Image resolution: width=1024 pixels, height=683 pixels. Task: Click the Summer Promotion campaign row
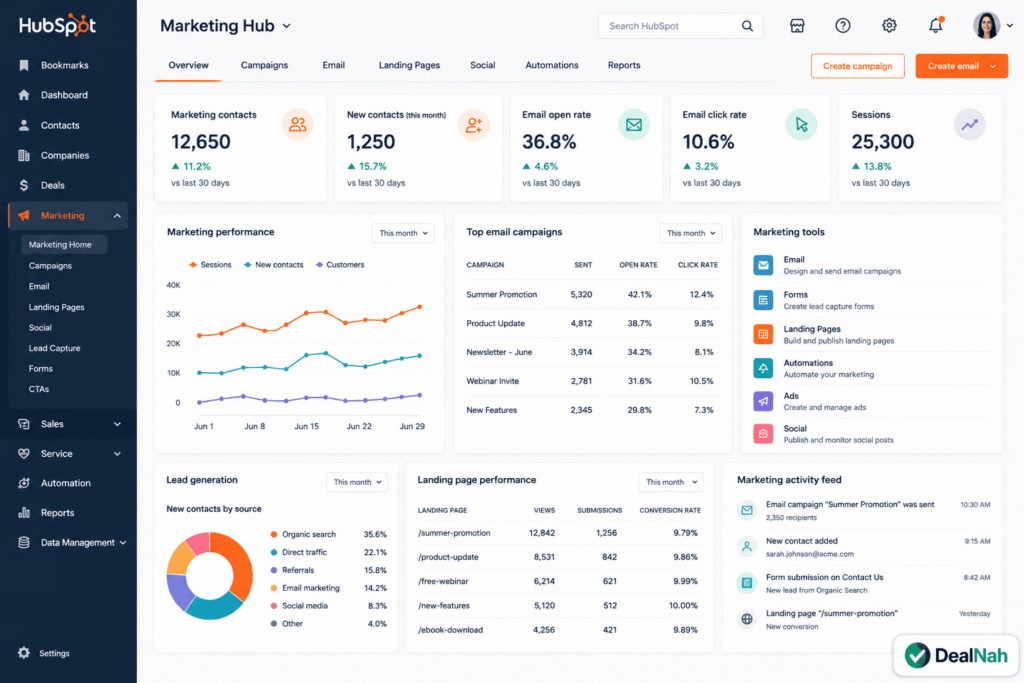[x=592, y=294]
